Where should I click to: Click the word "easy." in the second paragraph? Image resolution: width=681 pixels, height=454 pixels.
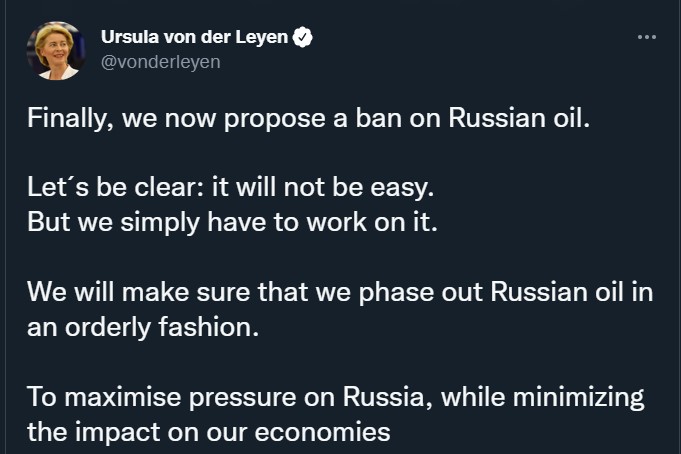coord(402,189)
